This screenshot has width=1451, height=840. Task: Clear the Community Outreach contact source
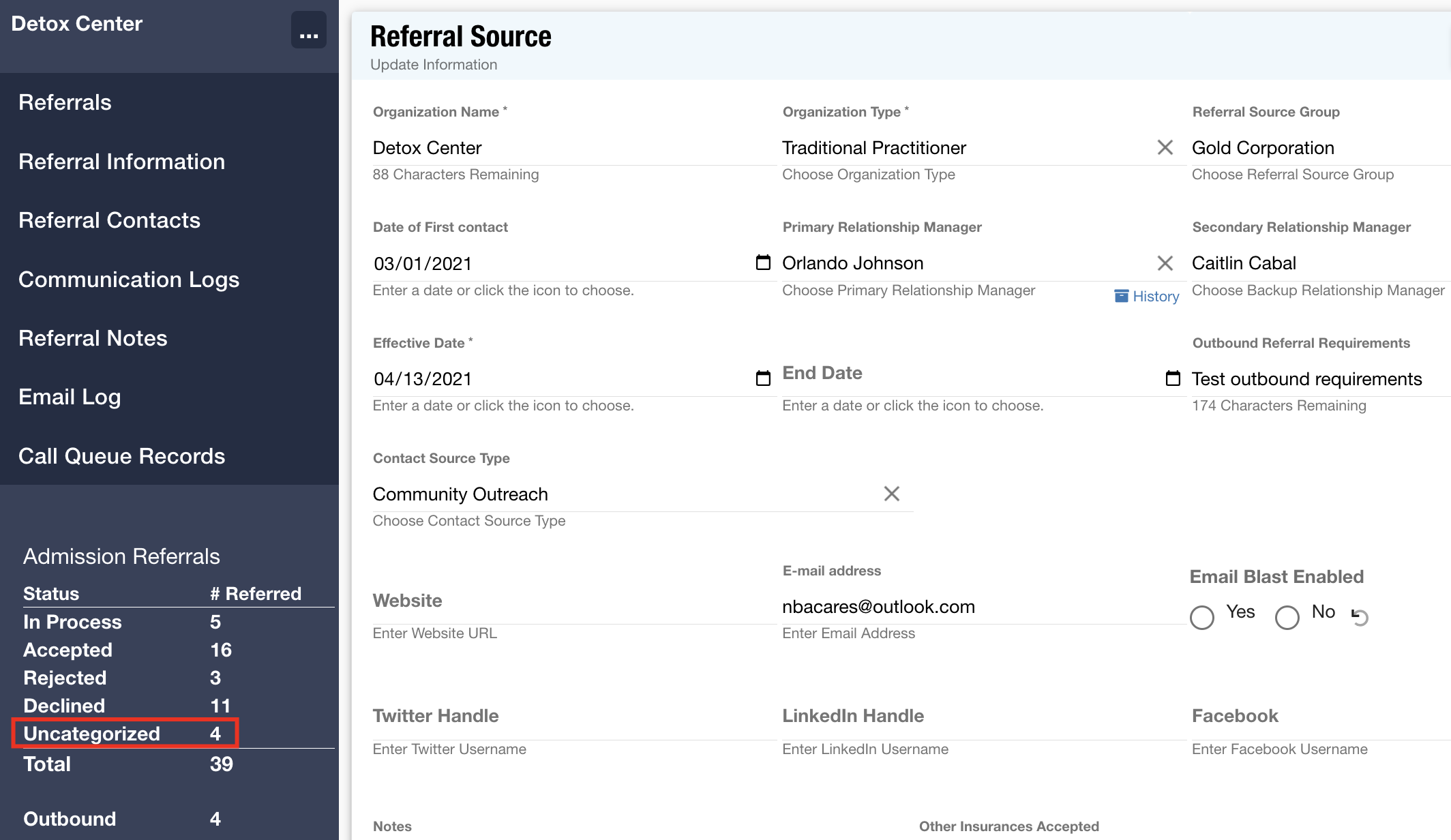[891, 494]
